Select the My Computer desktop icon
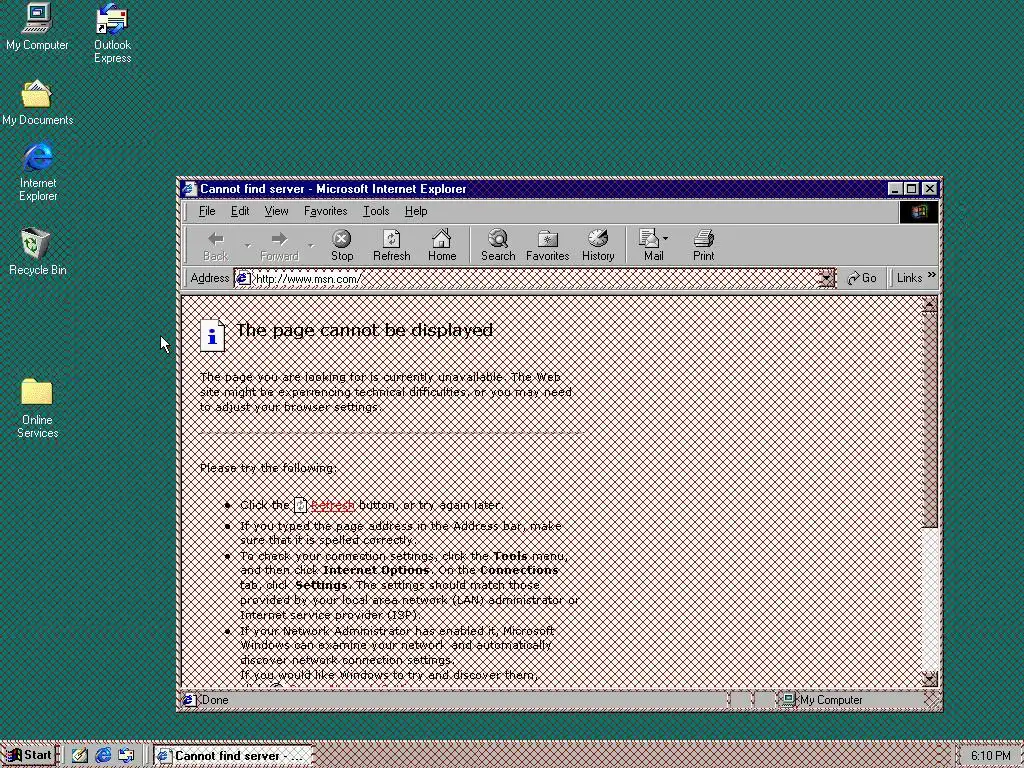Viewport: 1024px width, 768px height. tap(37, 26)
